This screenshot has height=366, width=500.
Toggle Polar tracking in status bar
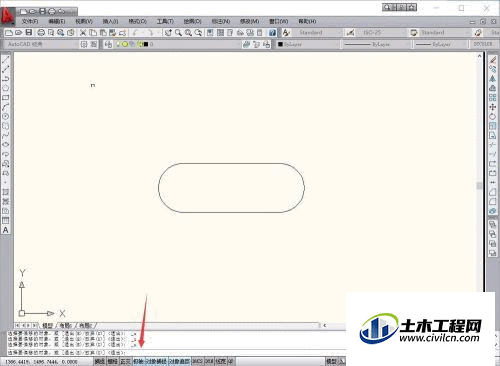138,361
